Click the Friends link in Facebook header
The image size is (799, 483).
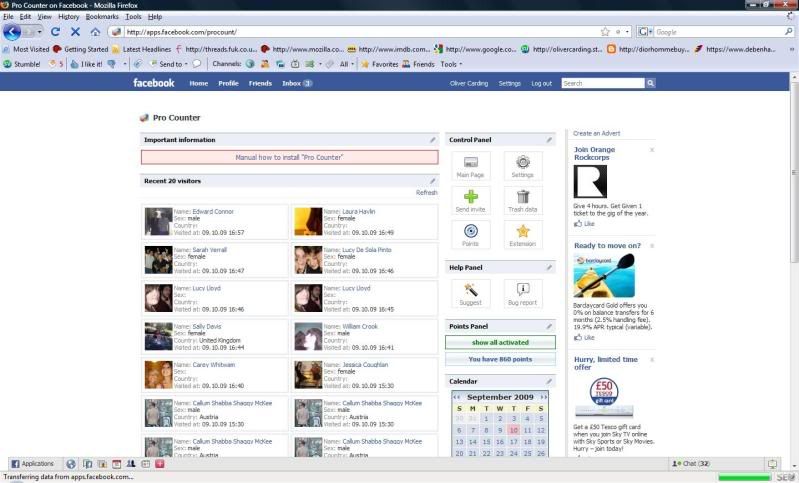tap(260, 83)
